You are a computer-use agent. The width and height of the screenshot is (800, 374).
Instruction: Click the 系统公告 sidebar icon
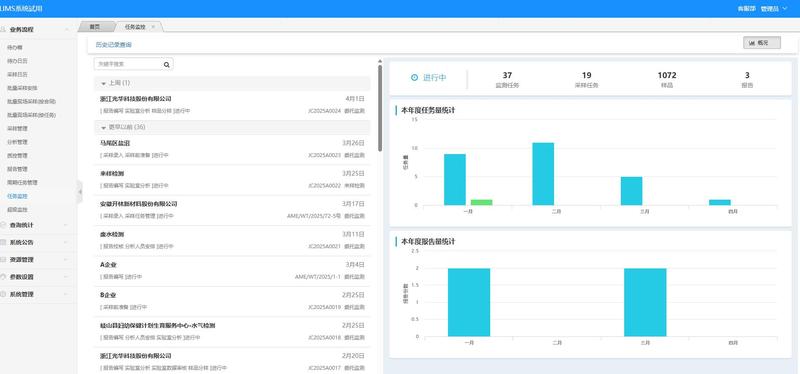pos(4,242)
